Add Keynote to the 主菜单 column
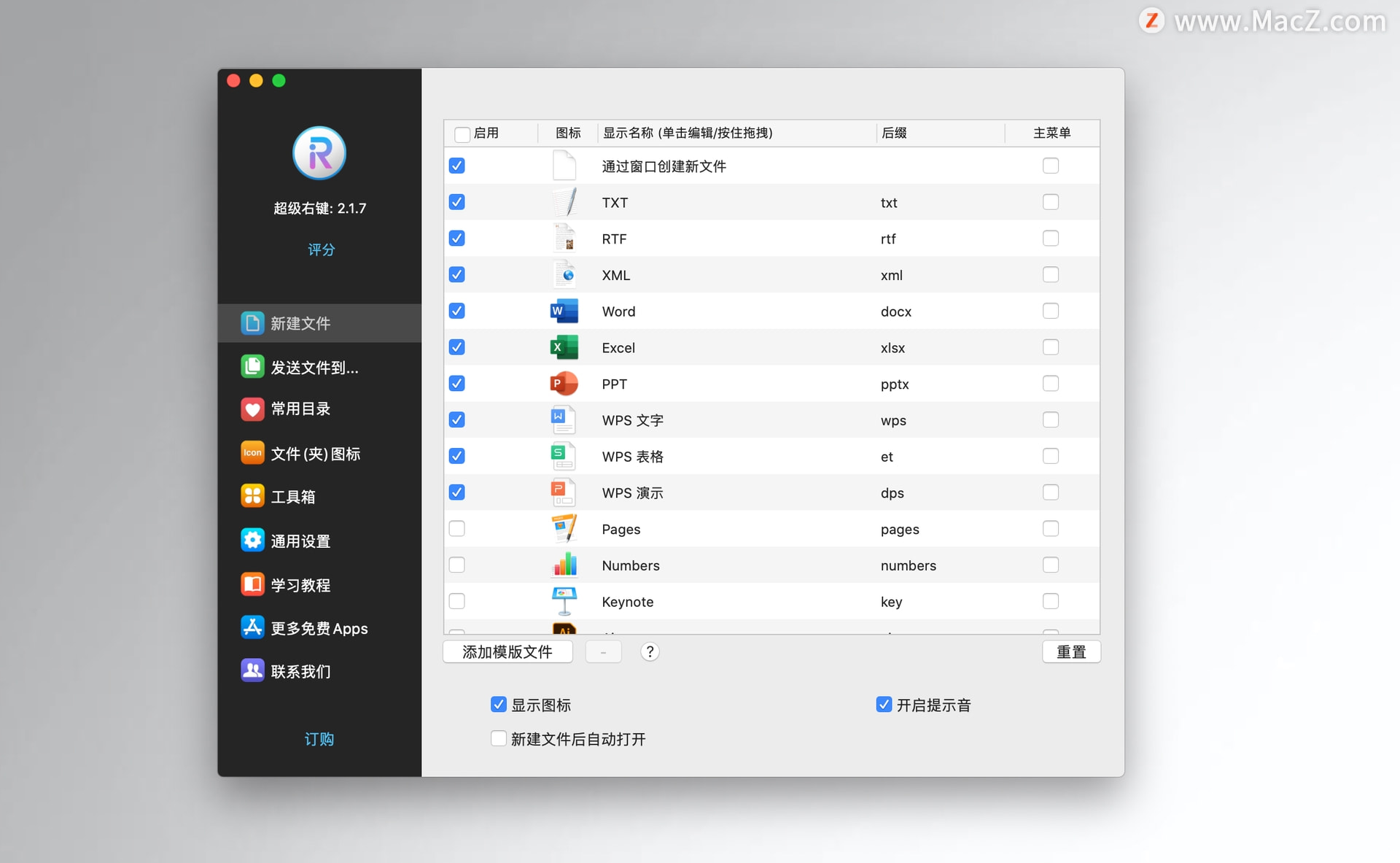This screenshot has height=863, width=1400. coord(1051,601)
